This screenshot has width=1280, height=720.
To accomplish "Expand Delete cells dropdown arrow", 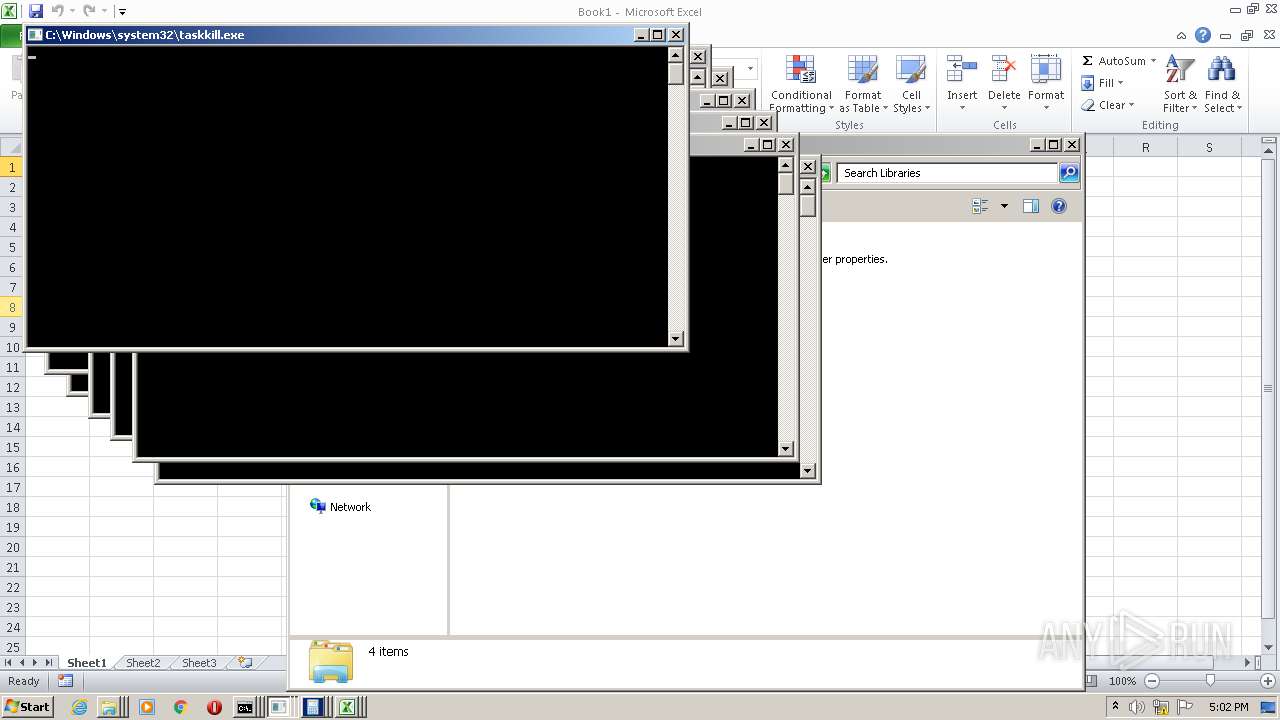I will pyautogui.click(x=1004, y=108).
